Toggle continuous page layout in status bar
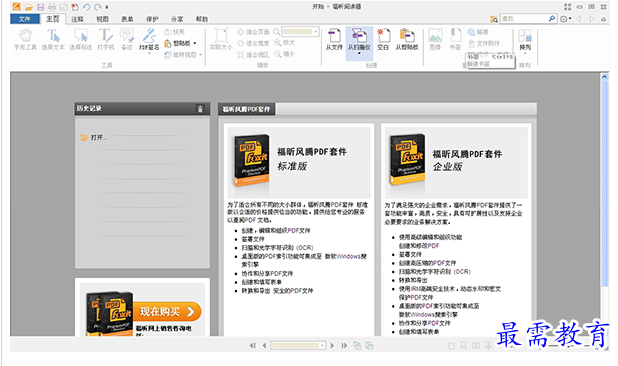The image size is (618, 366). click(x=464, y=346)
